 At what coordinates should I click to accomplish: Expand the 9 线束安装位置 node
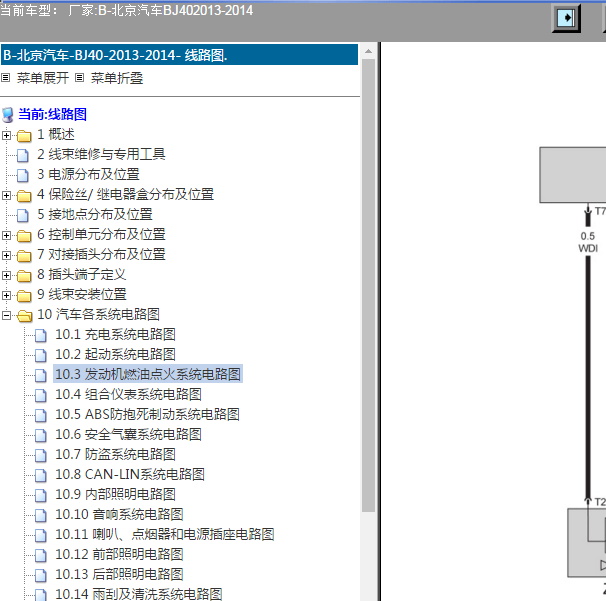coord(6,296)
